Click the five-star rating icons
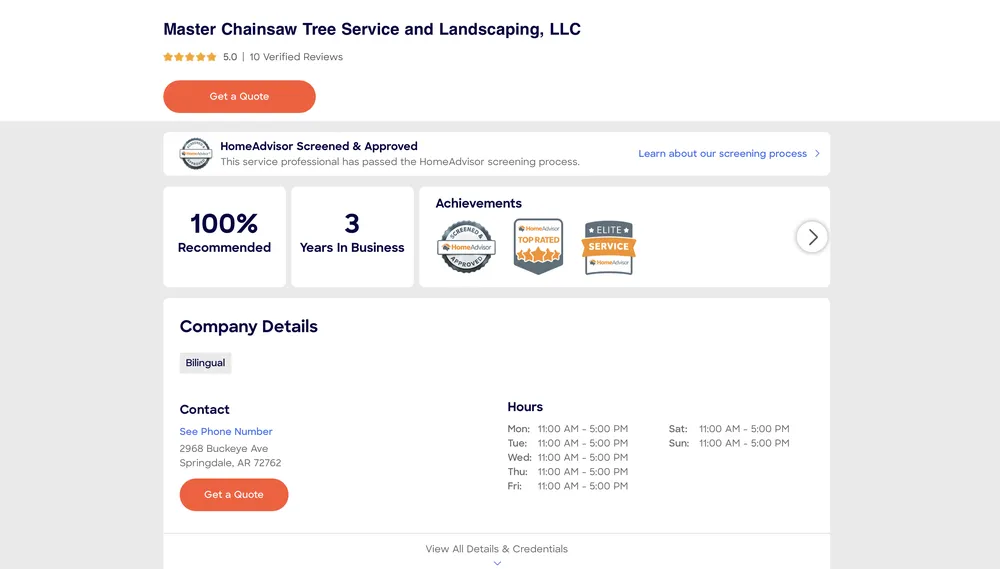This screenshot has height=569, width=1000. tap(190, 57)
